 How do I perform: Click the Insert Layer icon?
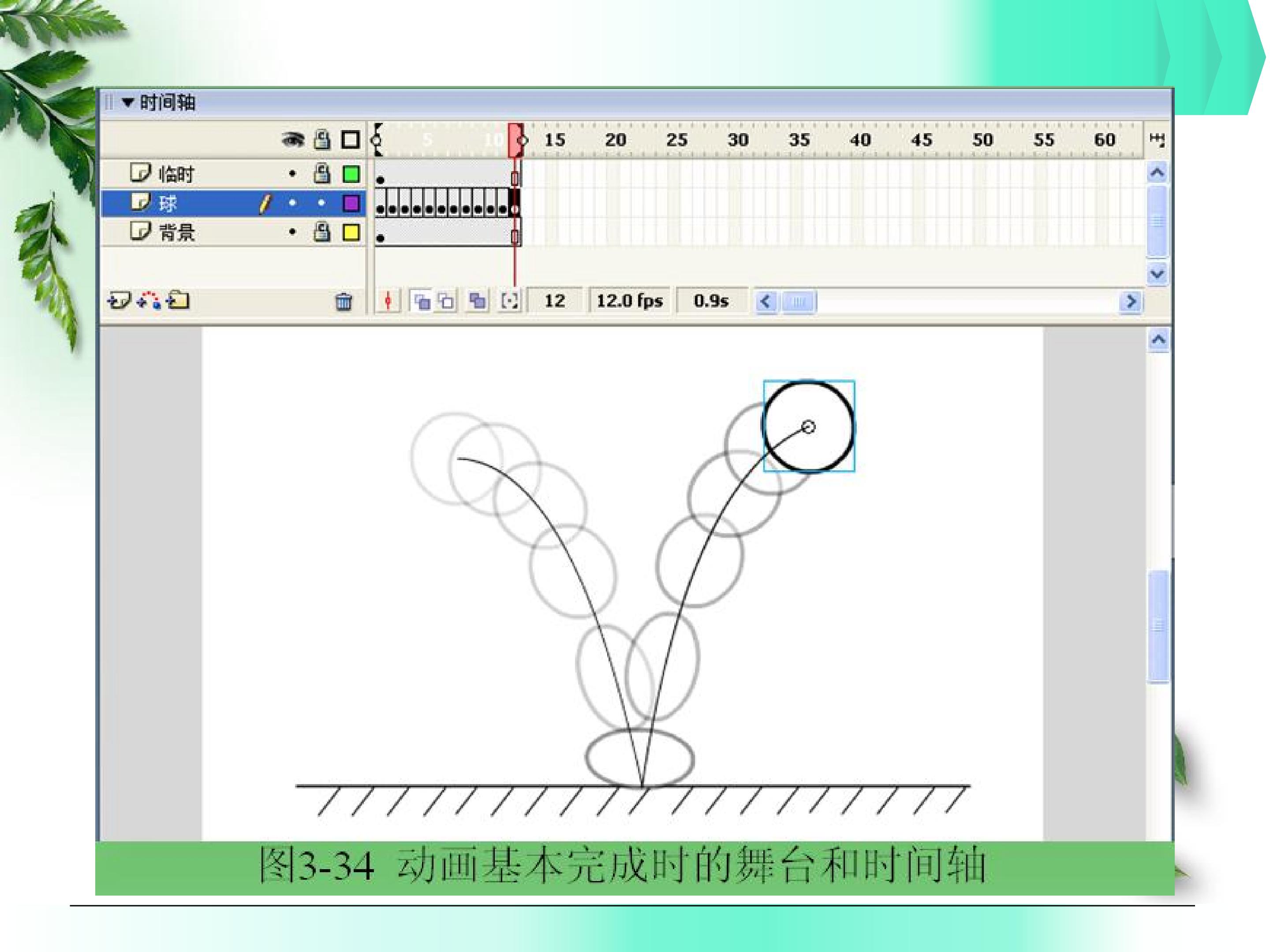119,300
